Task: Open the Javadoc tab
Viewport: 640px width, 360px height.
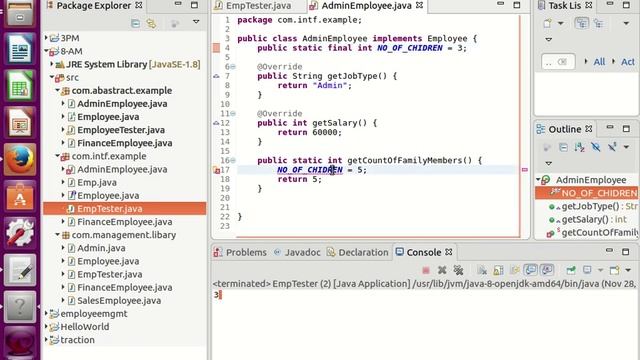Action: [298, 252]
